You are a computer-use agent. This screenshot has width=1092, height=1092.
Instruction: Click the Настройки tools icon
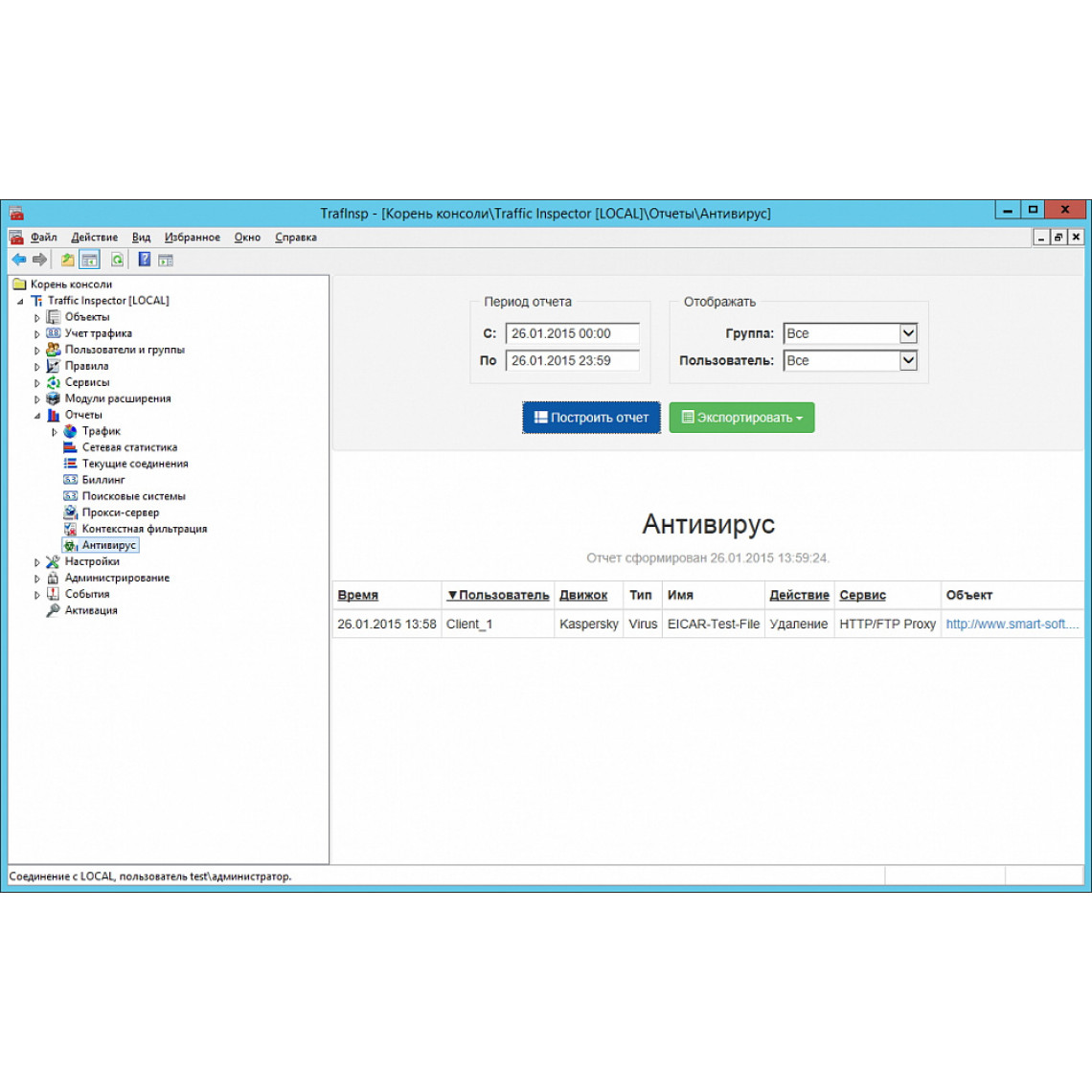54,561
